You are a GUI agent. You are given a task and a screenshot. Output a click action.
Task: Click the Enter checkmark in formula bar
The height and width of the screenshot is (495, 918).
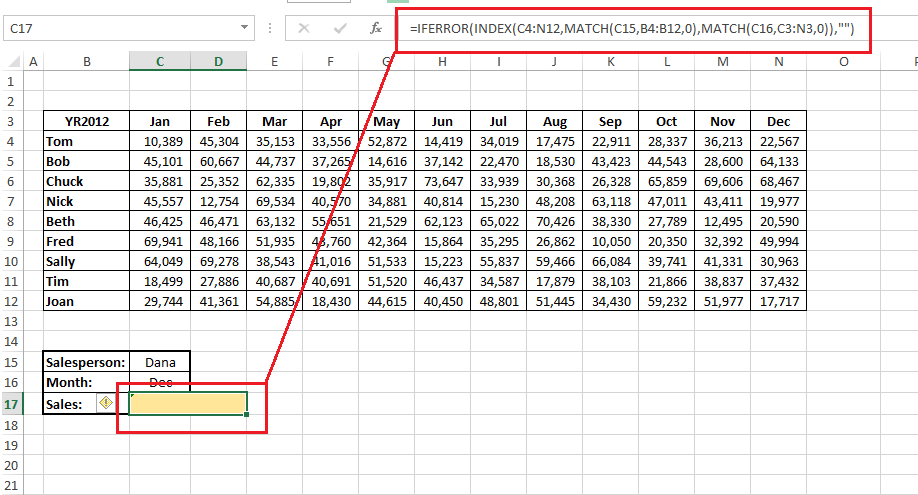pyautogui.click(x=341, y=29)
